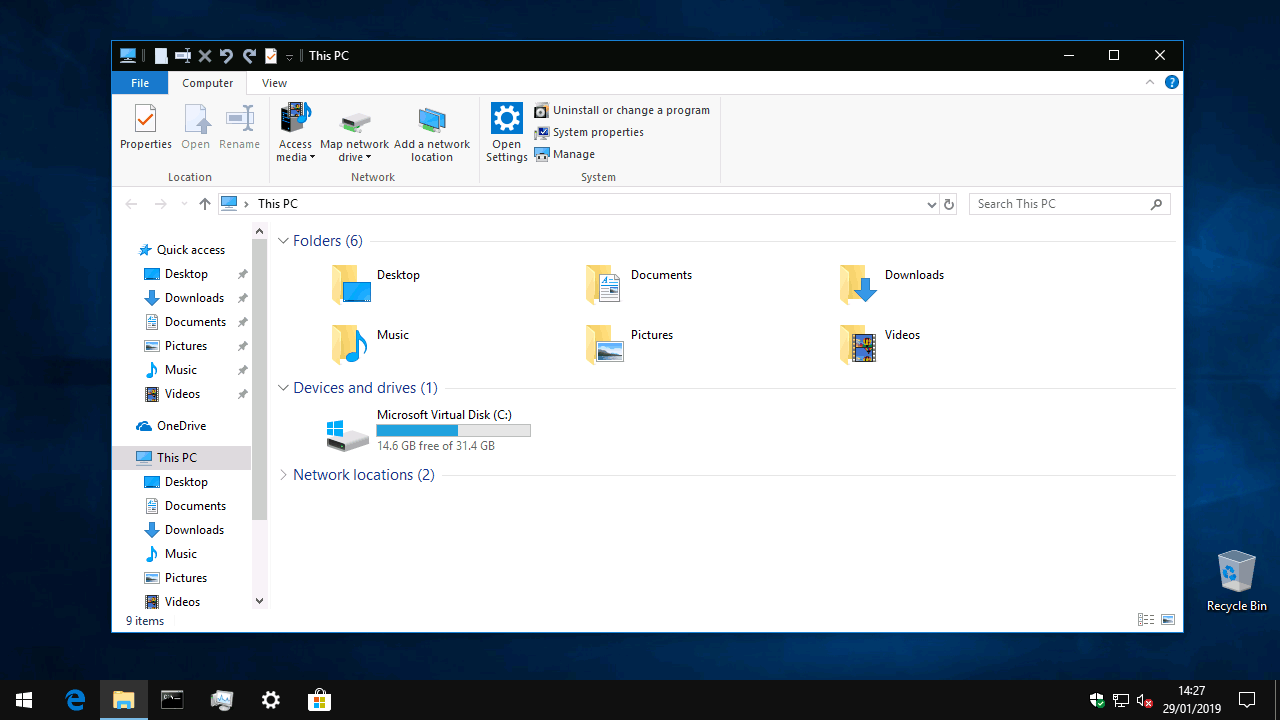
Task: Go up one folder level arrow
Action: (205, 204)
